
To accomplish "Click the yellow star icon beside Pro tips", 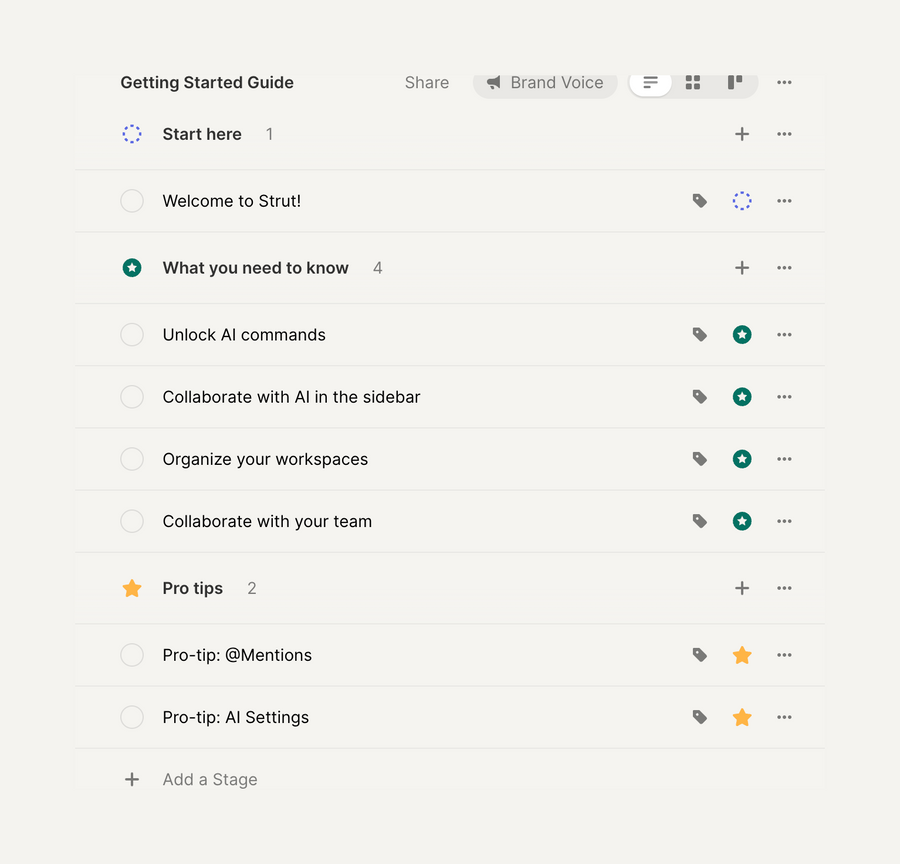I will [132, 588].
